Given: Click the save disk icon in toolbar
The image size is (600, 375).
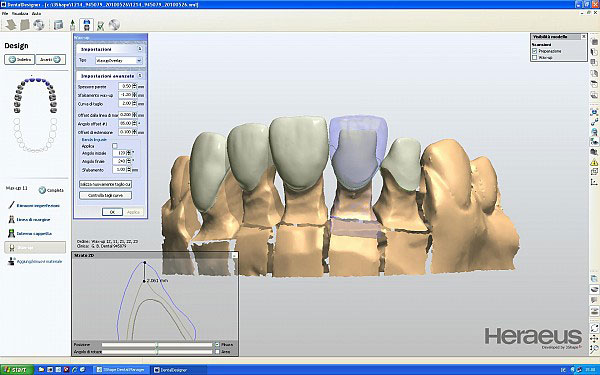Looking at the screenshot, I should click(x=86, y=25).
